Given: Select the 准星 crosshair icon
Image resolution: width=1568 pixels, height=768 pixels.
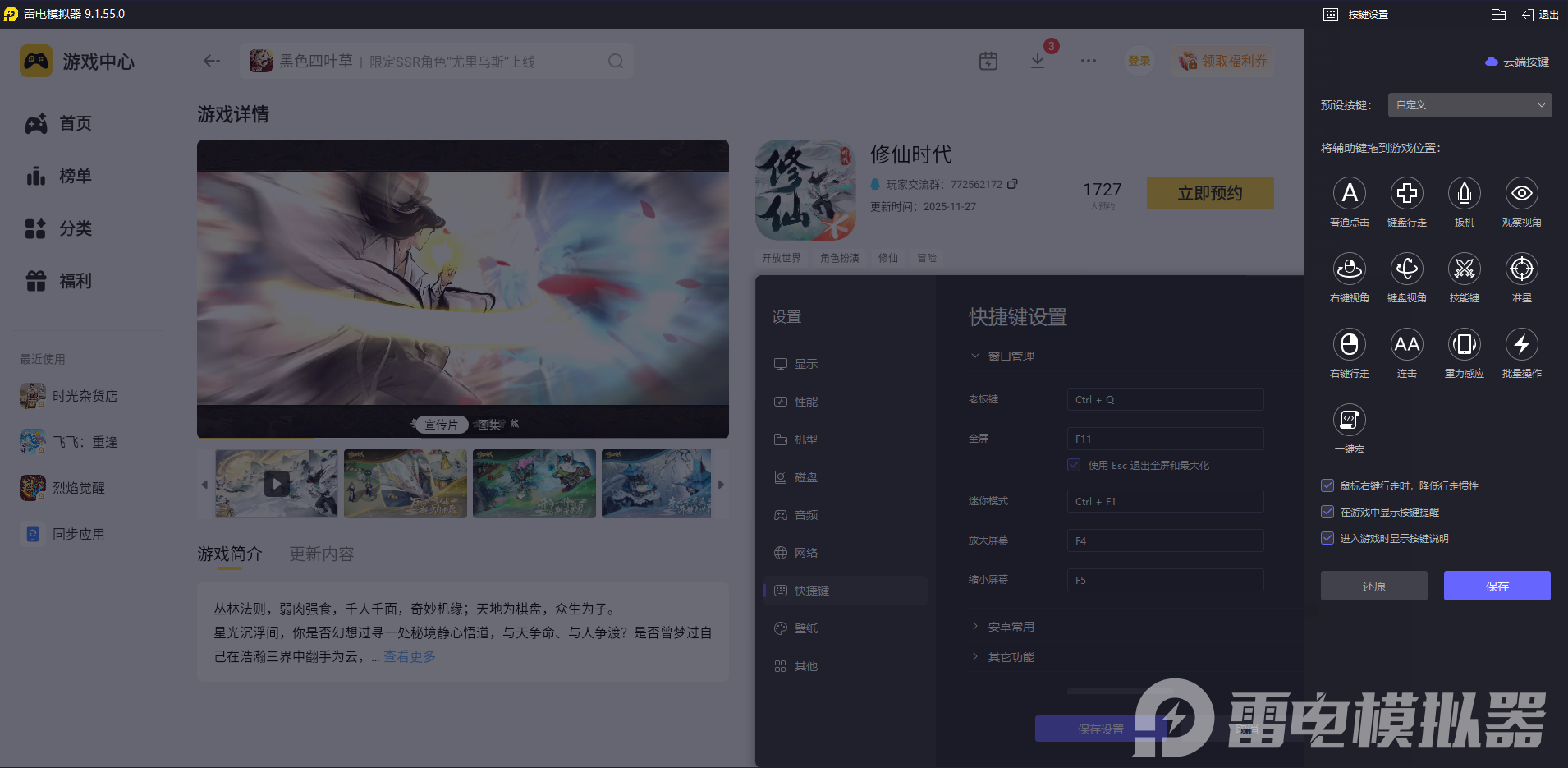Looking at the screenshot, I should [1521, 269].
